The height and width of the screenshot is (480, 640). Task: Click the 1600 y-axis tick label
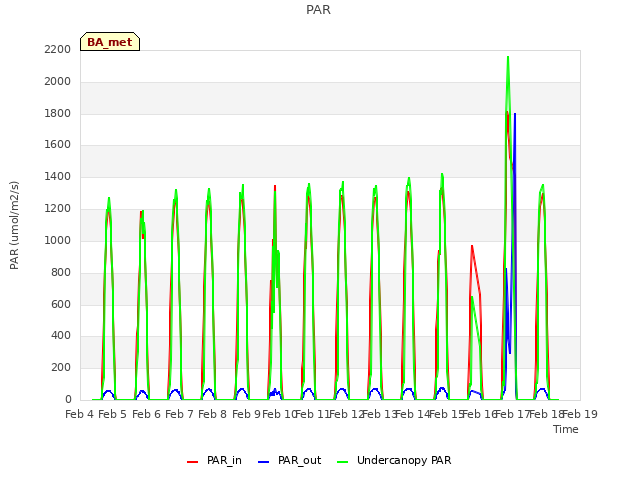(x=58, y=144)
